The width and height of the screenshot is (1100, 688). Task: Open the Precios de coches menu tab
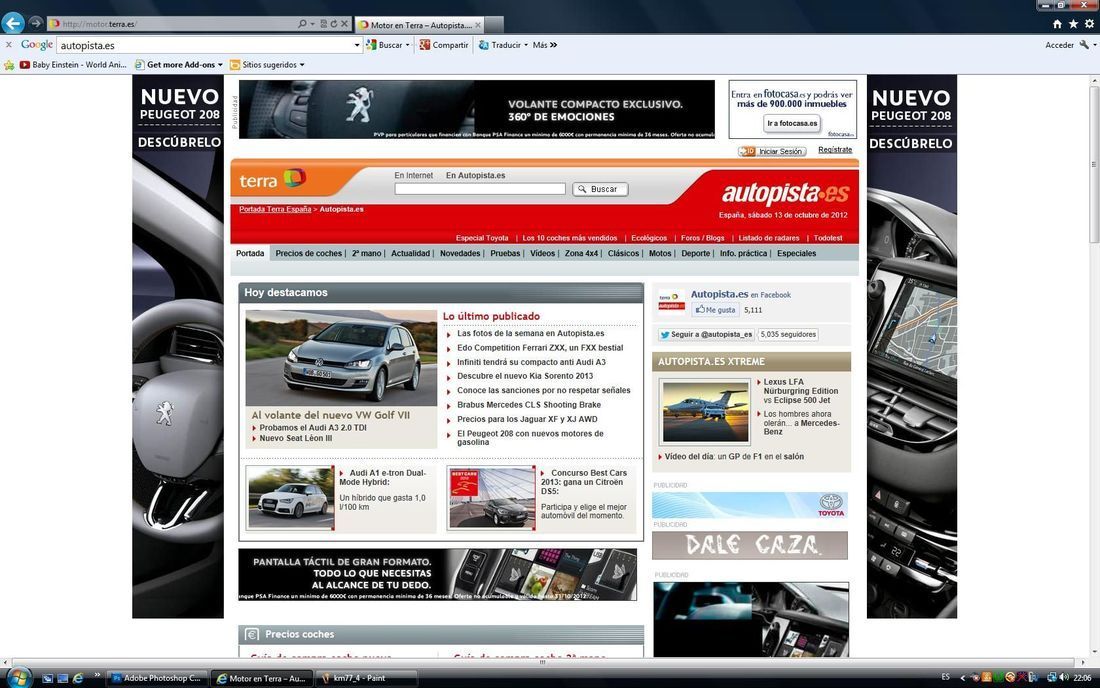pyautogui.click(x=309, y=253)
